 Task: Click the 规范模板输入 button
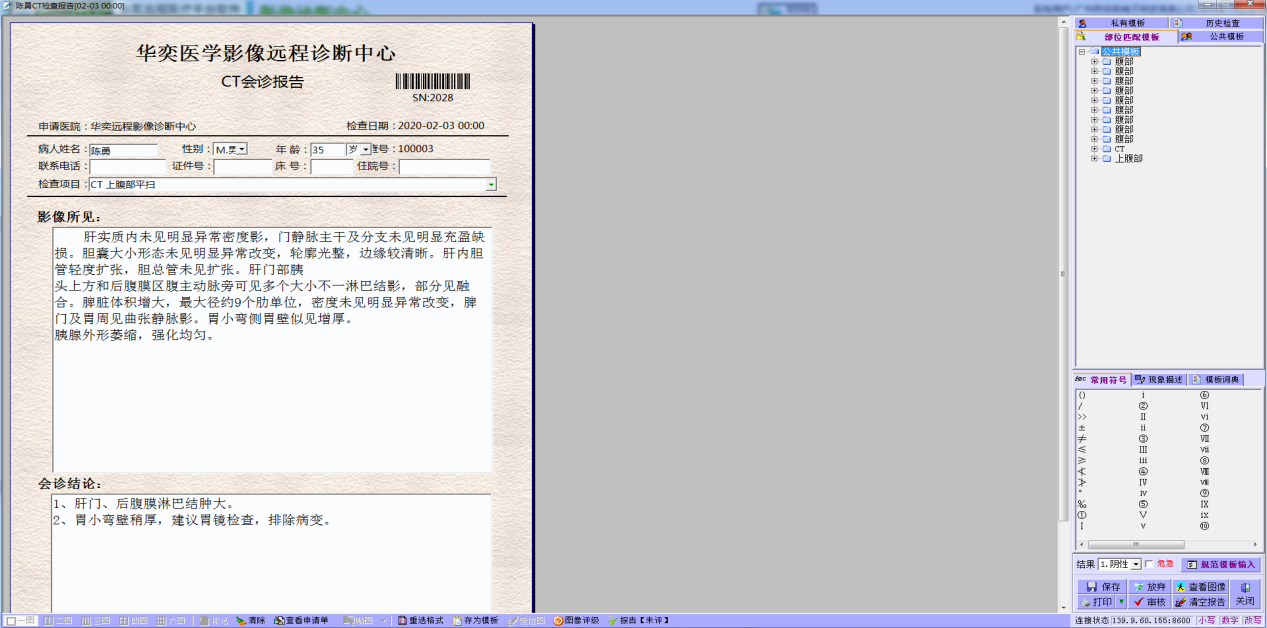[1220, 565]
